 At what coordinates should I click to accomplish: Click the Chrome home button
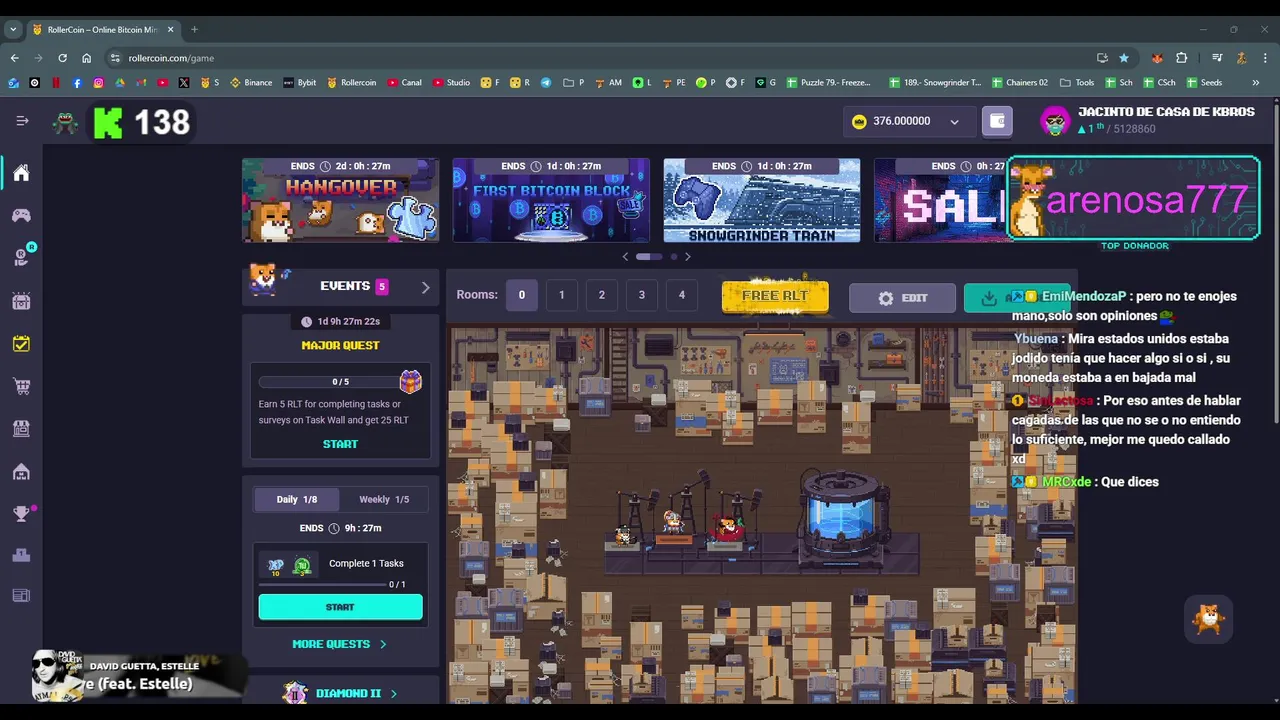(x=86, y=58)
